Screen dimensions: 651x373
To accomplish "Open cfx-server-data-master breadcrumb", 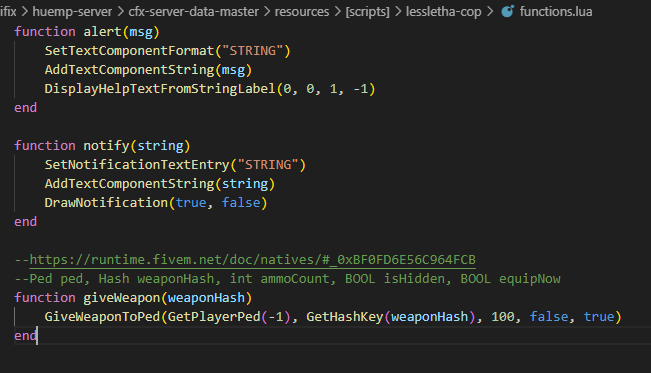I will tap(193, 12).
